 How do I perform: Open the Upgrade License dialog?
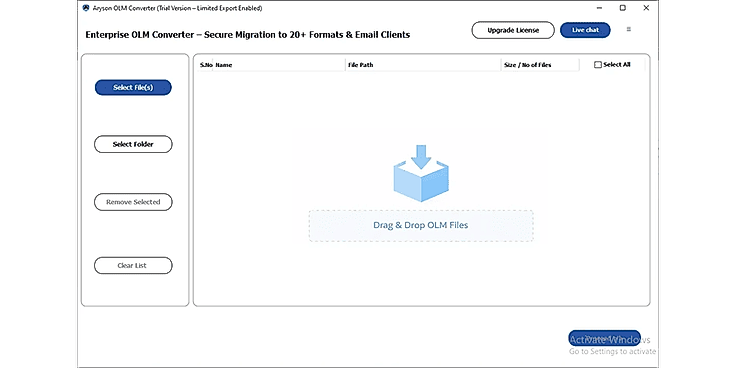tap(513, 30)
